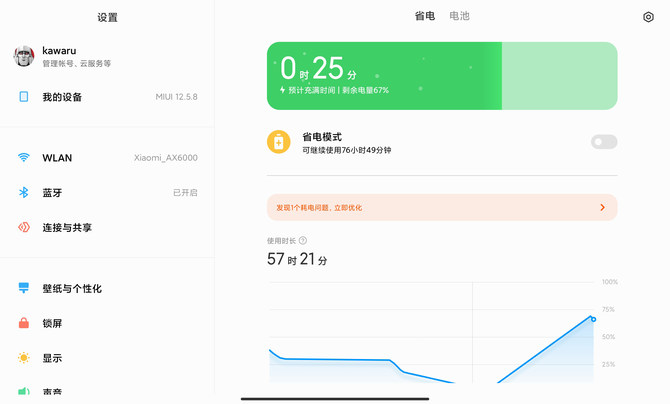
Task: Open 壁纸与个性化 settings entry
Action: click(107, 288)
